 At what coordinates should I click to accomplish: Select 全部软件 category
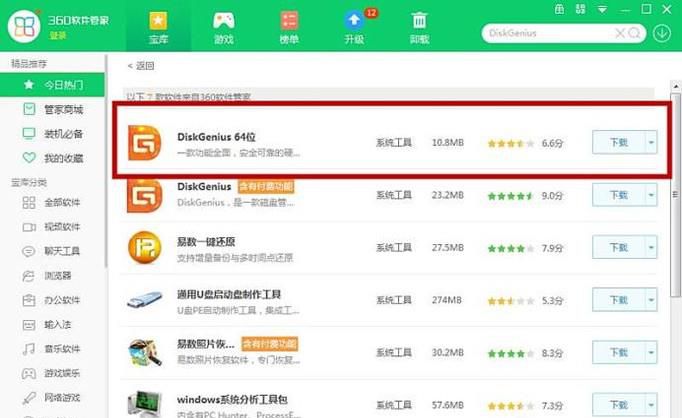pos(52,202)
